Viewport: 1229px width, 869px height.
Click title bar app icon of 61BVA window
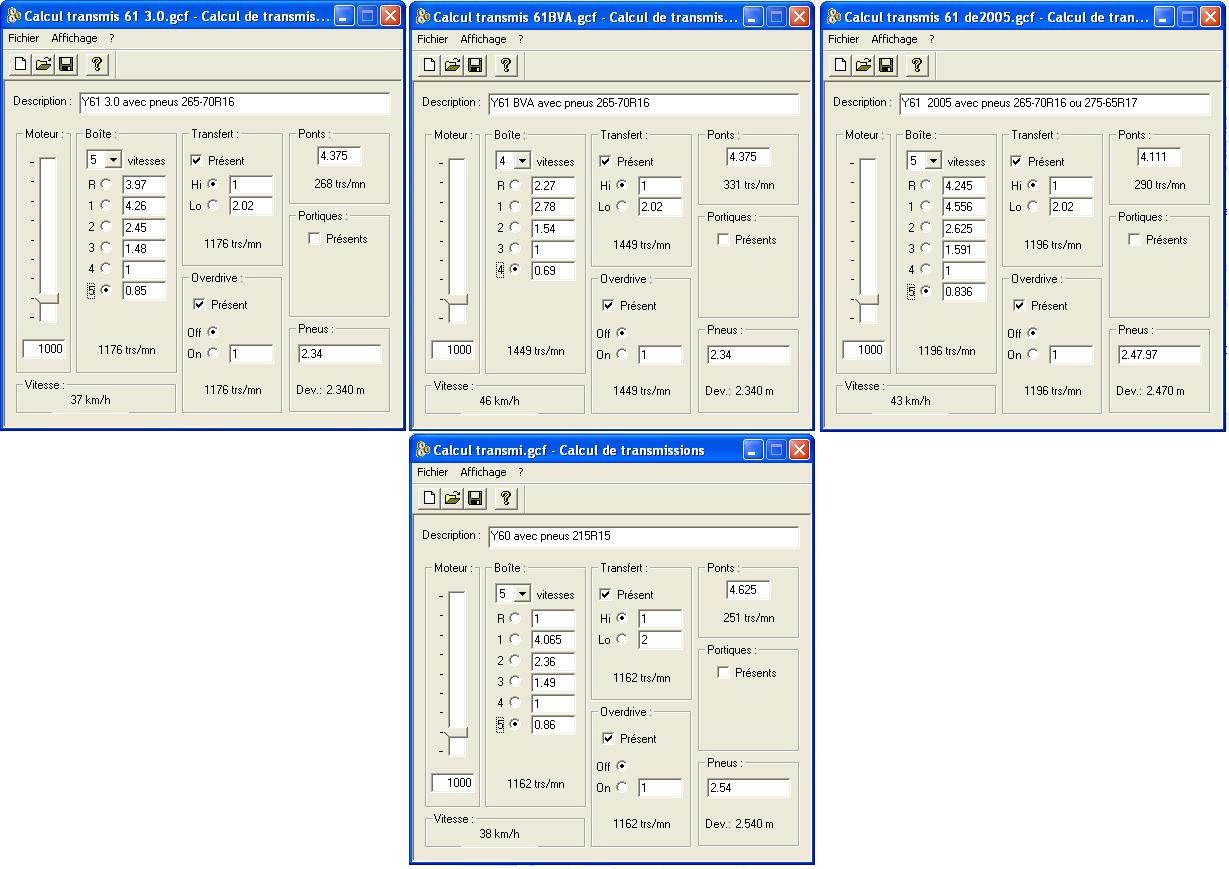tap(423, 16)
